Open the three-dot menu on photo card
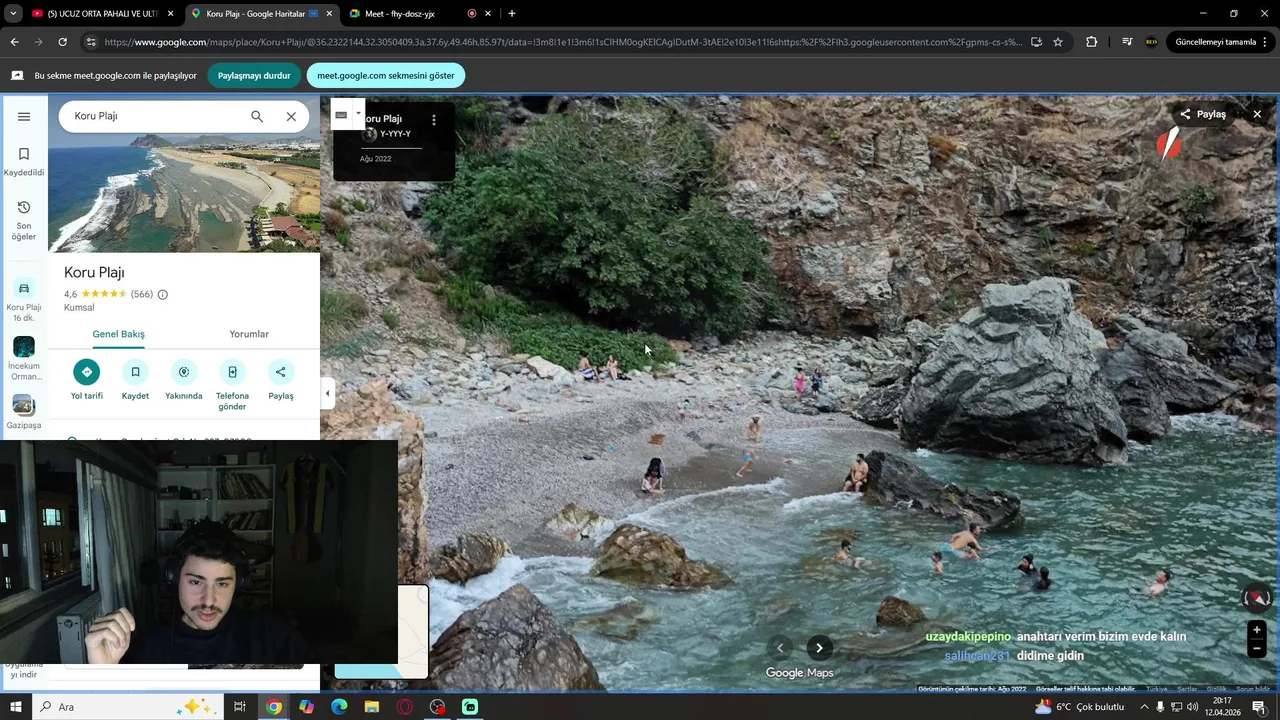The image size is (1280, 720). pyautogui.click(x=433, y=120)
